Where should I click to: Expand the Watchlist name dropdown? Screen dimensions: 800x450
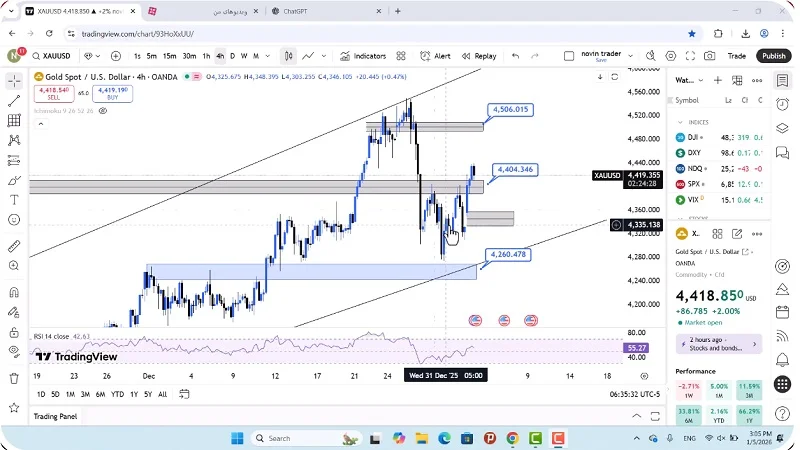688,80
